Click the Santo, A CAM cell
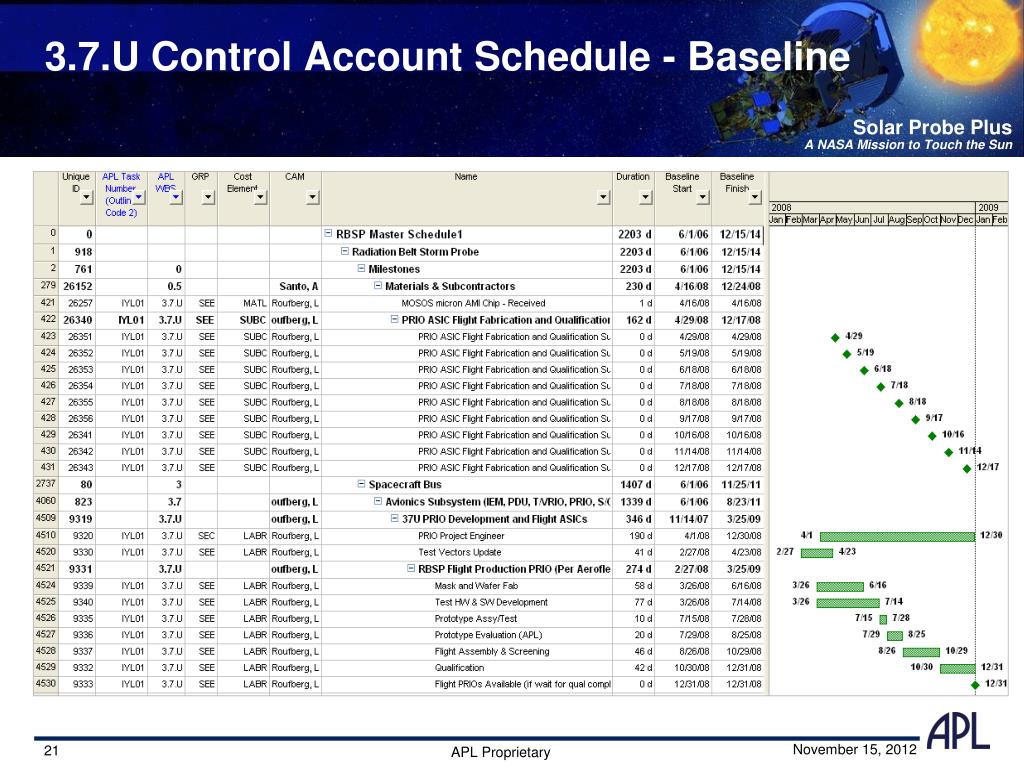The width and height of the screenshot is (1024, 768). click(295, 286)
